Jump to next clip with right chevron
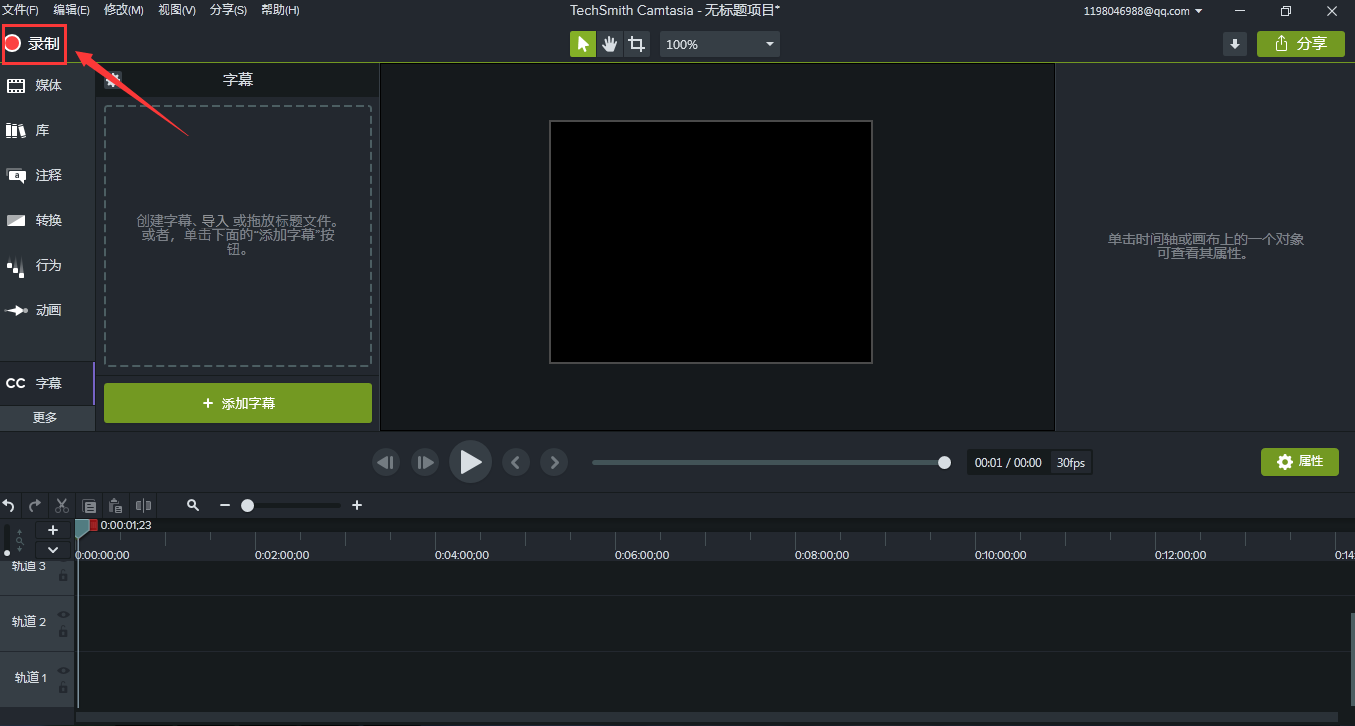Viewport: 1355px width, 726px height. pyautogui.click(x=554, y=462)
